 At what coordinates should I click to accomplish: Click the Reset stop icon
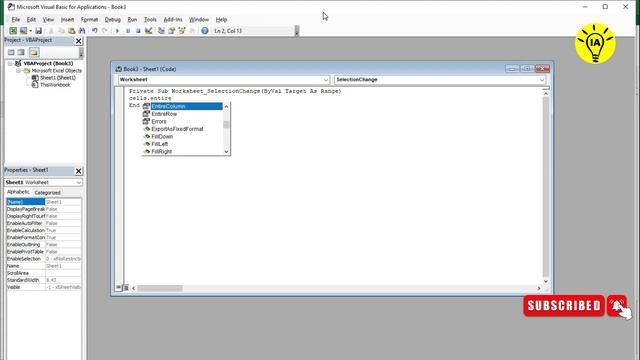(138, 31)
